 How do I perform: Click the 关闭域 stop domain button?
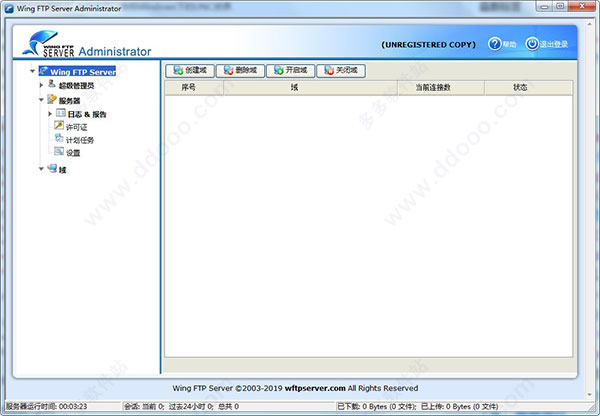tap(341, 70)
